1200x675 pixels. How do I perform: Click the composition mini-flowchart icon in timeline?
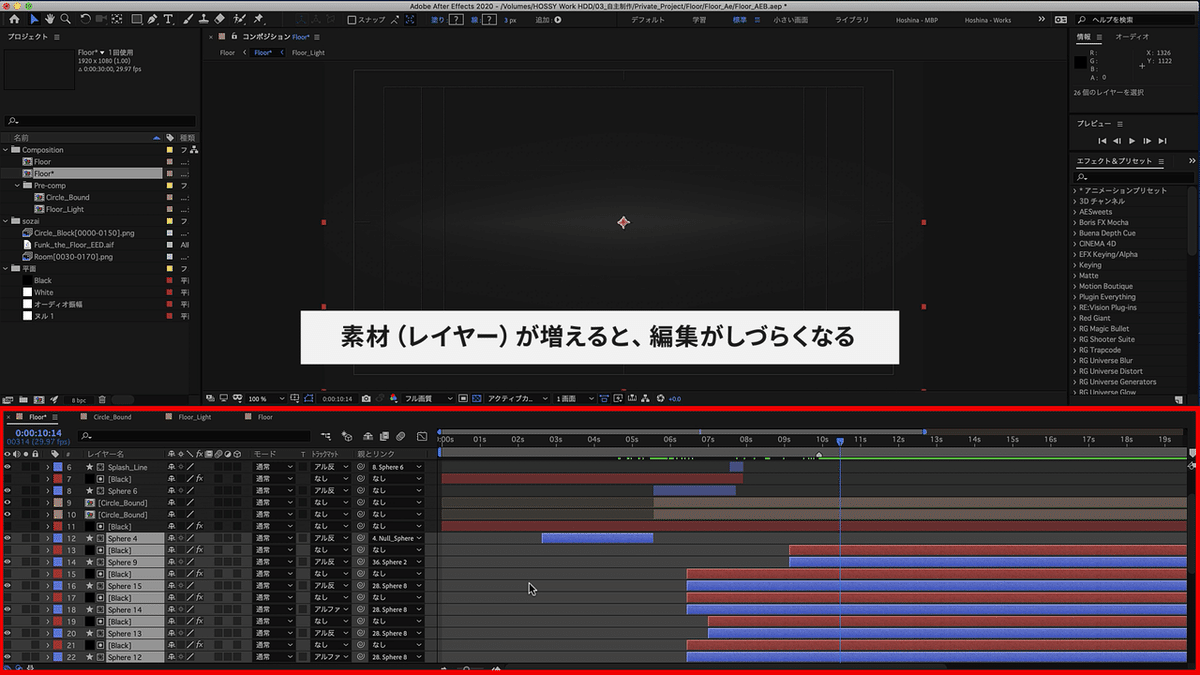pos(327,436)
